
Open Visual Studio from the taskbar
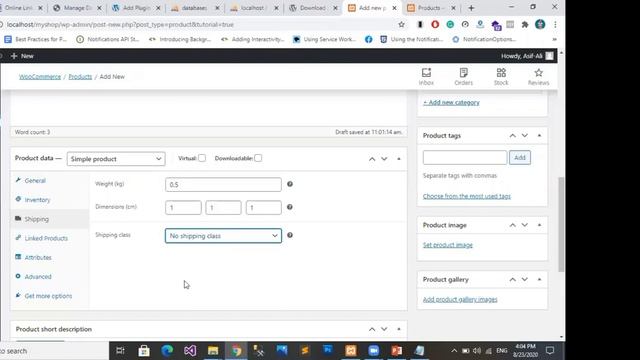pyautogui.click(x=190, y=351)
